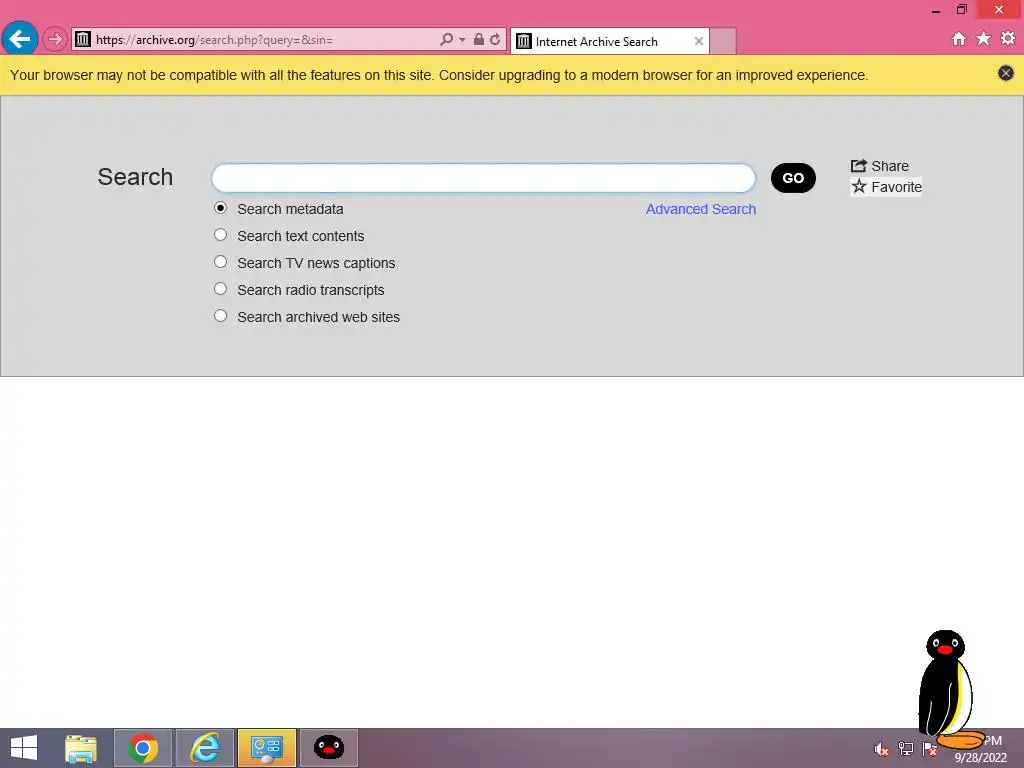Click the archive.org site icon in address bar
1024x768 pixels.
(x=83, y=39)
